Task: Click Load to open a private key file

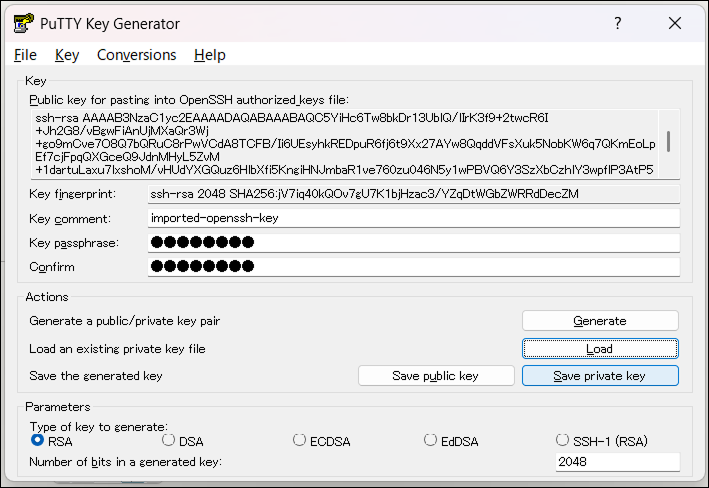Action: pos(599,348)
